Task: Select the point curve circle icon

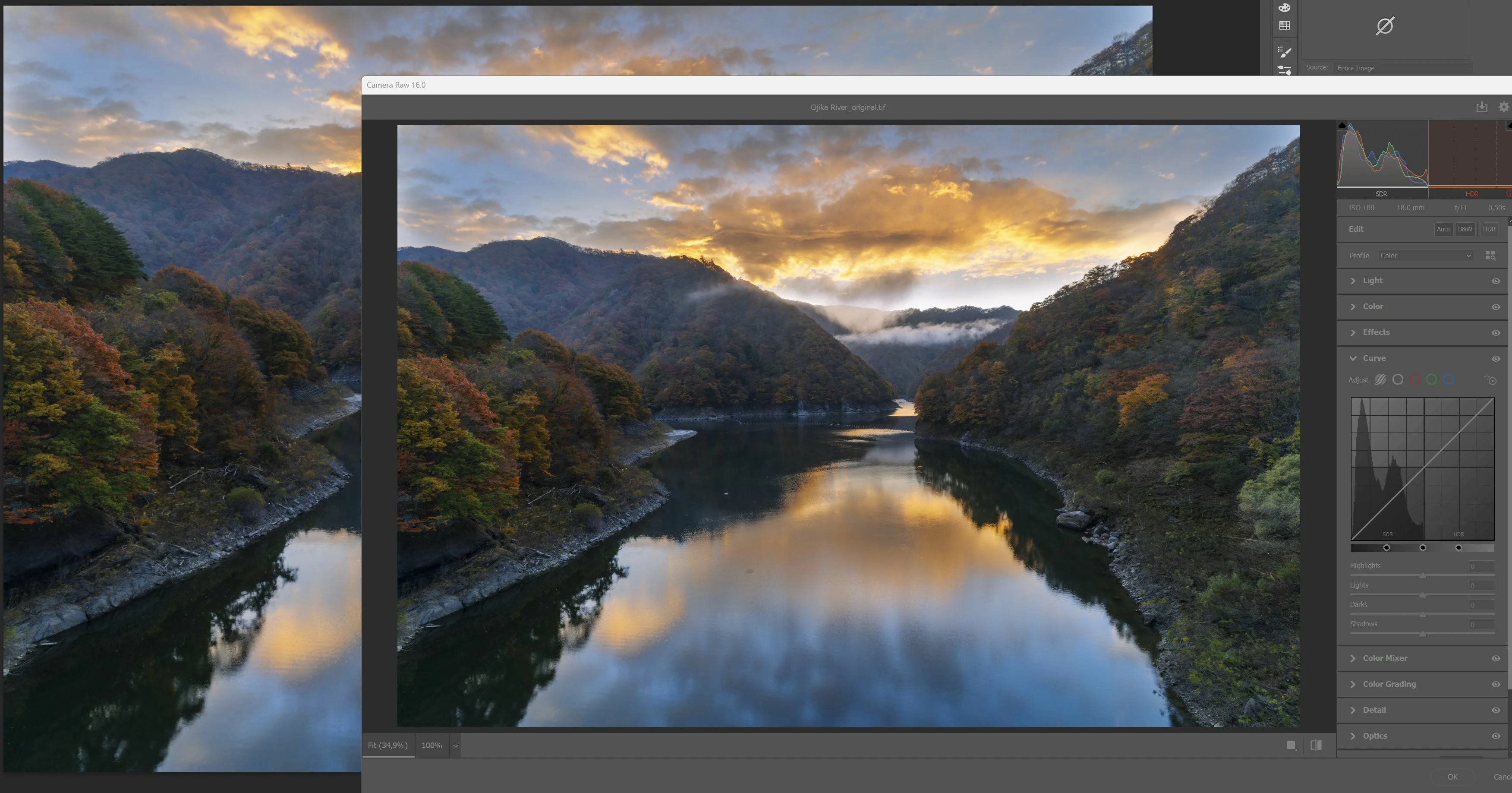Action: point(1398,380)
